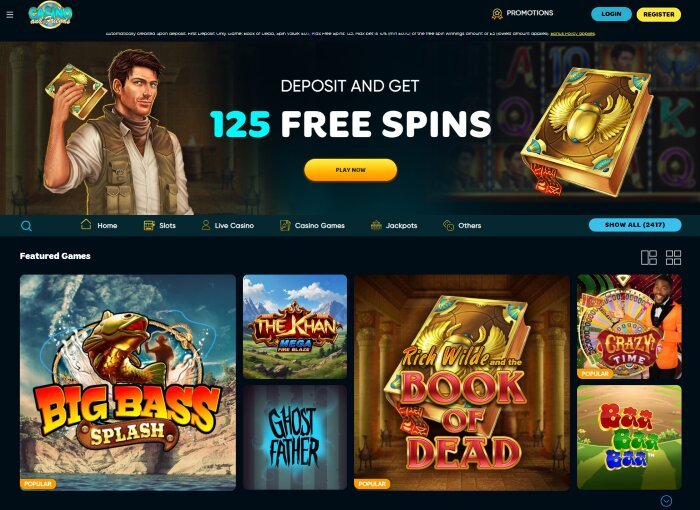Screen dimensions: 700x510
Task: Open the Crazy Time game thumbnail
Action: click(629, 326)
